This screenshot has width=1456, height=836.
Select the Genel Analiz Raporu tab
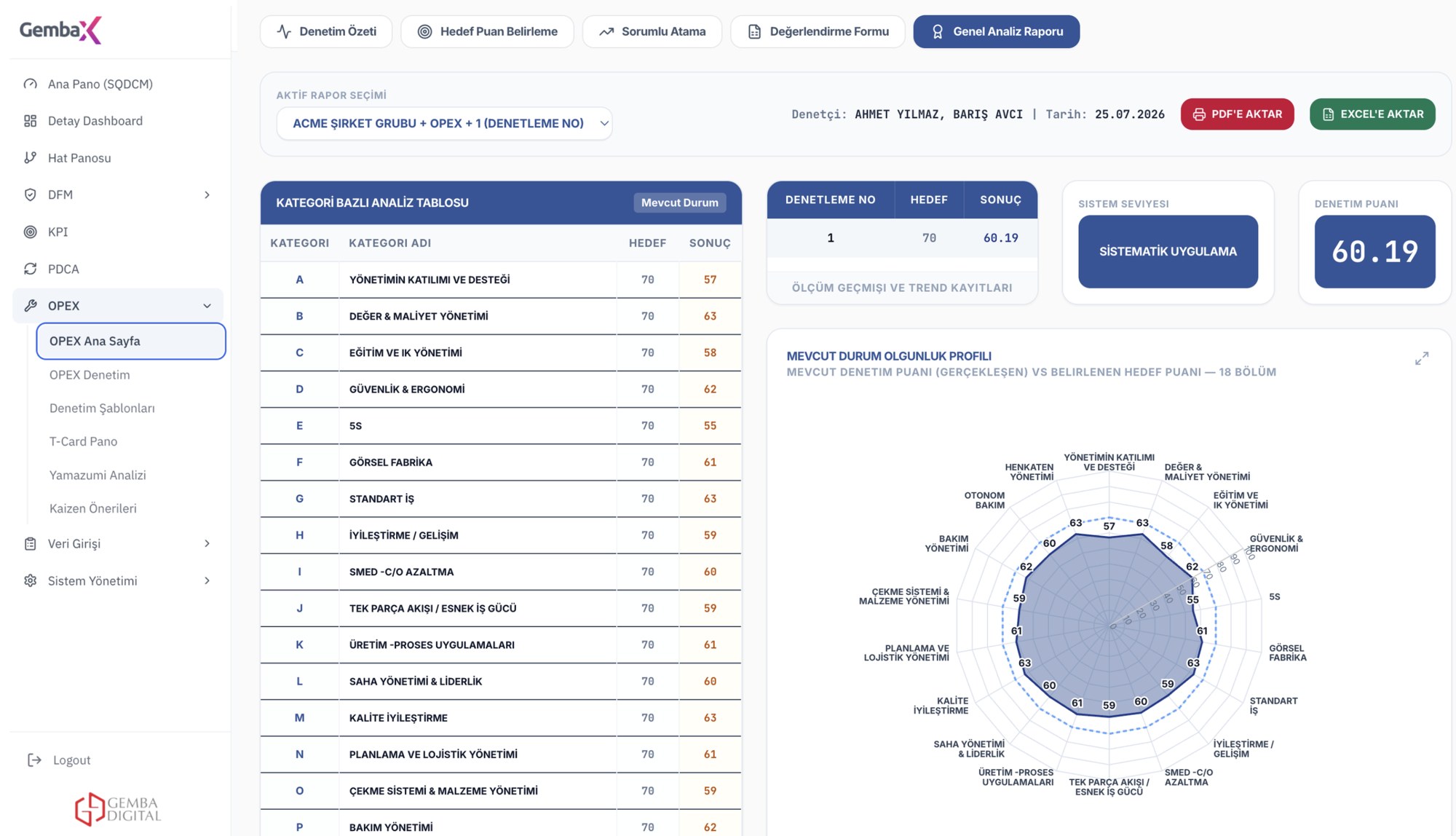996,31
